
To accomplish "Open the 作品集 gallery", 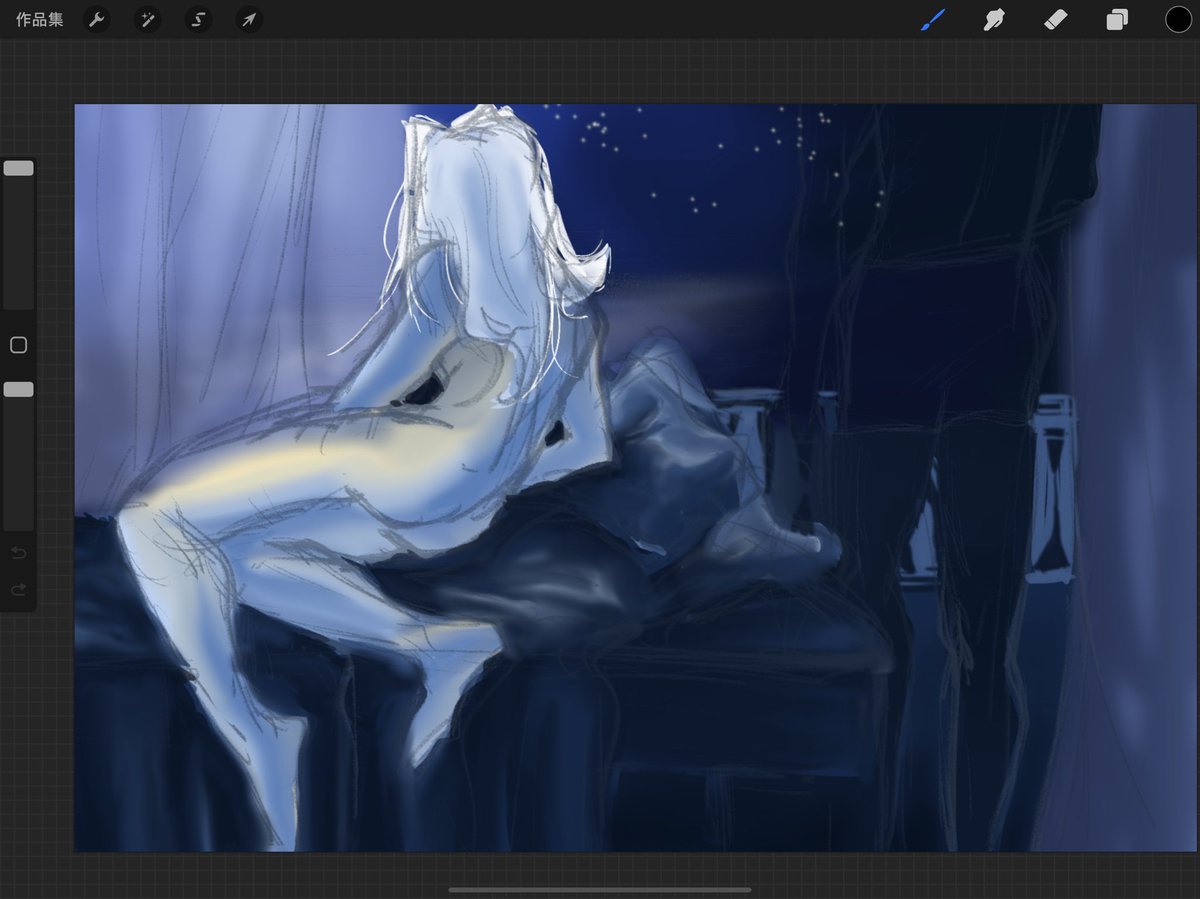I will click(x=39, y=19).
